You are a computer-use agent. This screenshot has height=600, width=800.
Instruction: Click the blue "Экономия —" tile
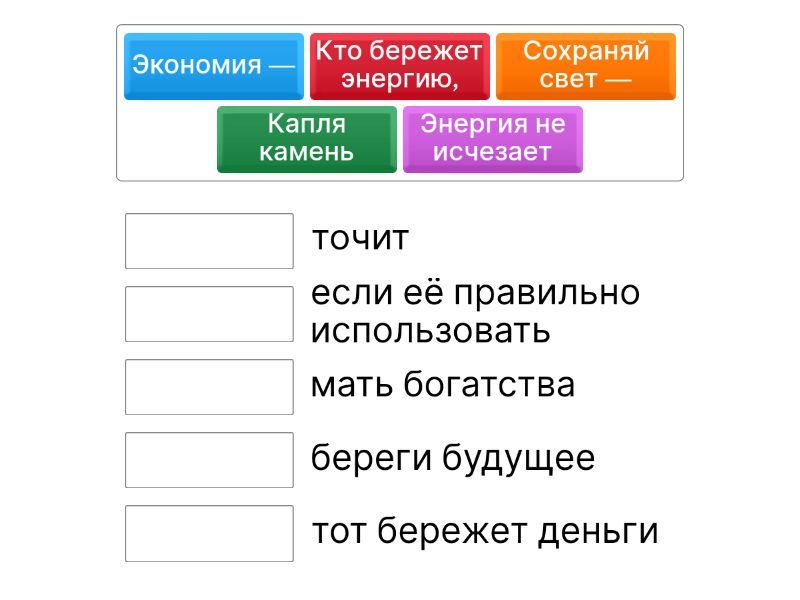tap(213, 66)
